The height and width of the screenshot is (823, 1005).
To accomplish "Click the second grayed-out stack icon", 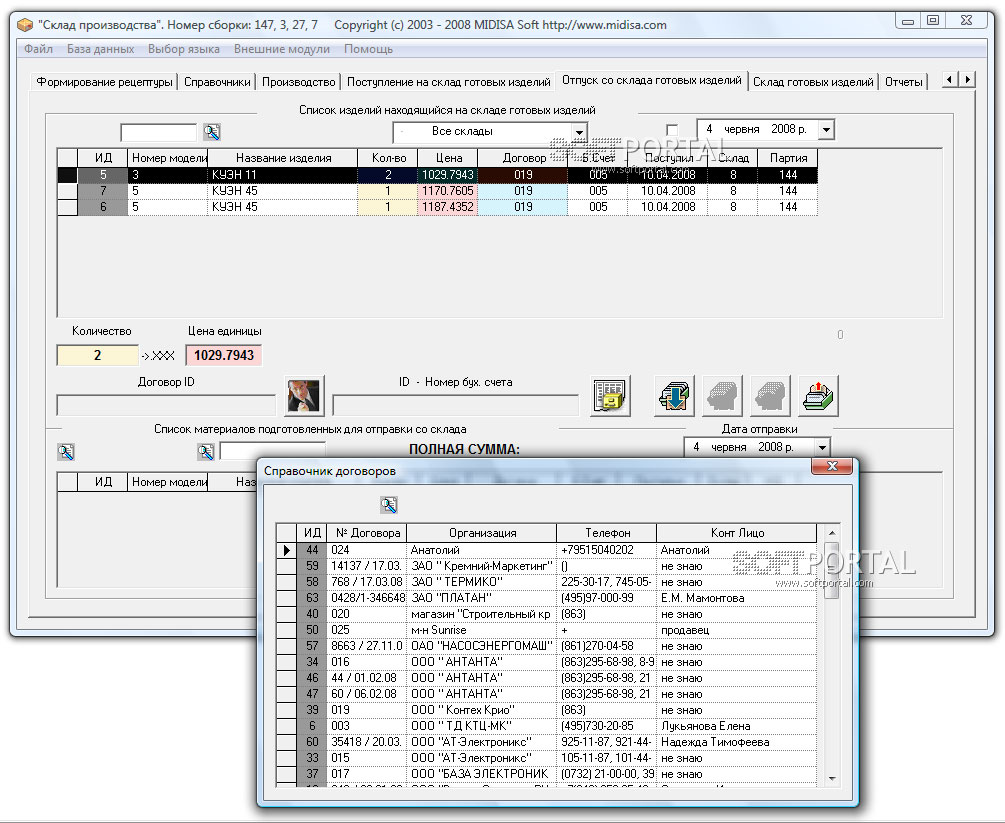I will pos(770,395).
